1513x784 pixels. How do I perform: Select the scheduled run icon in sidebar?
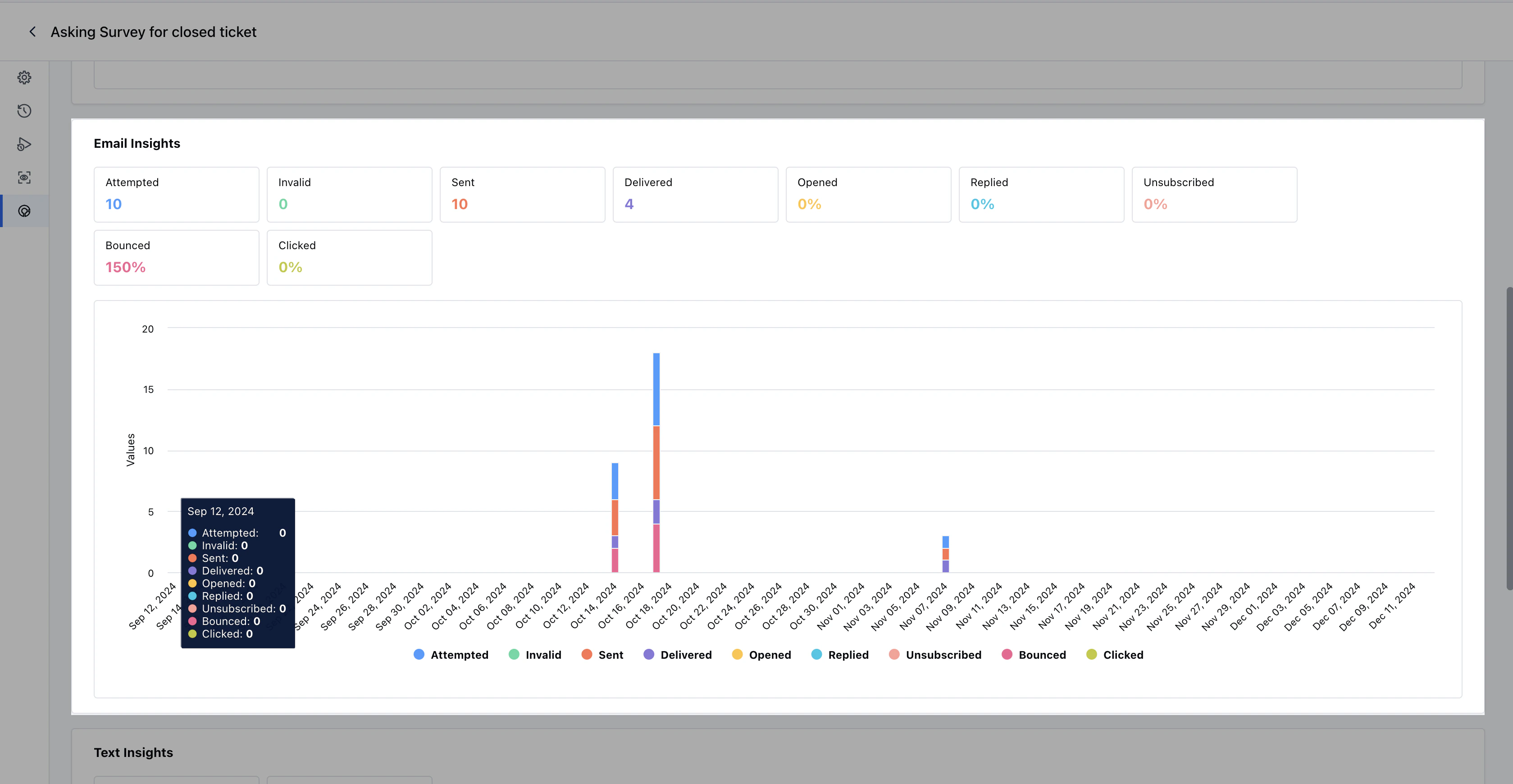[24, 144]
